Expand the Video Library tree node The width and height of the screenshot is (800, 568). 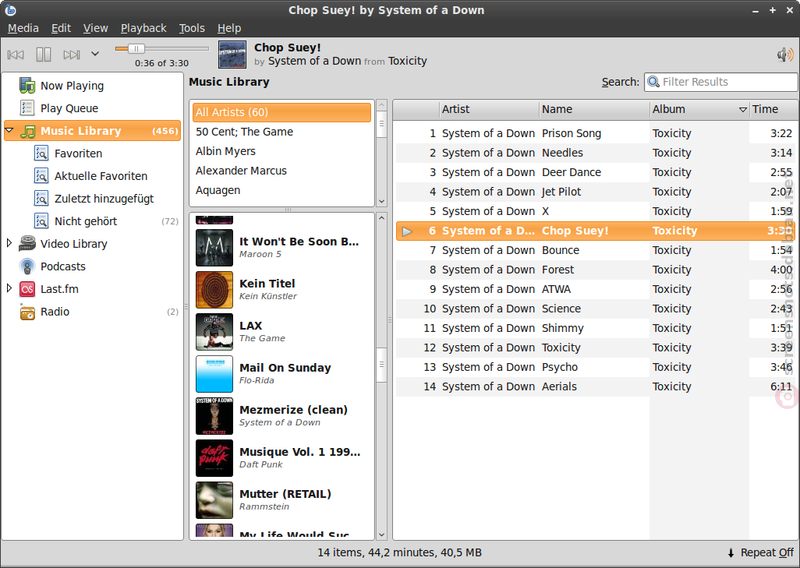(9, 243)
